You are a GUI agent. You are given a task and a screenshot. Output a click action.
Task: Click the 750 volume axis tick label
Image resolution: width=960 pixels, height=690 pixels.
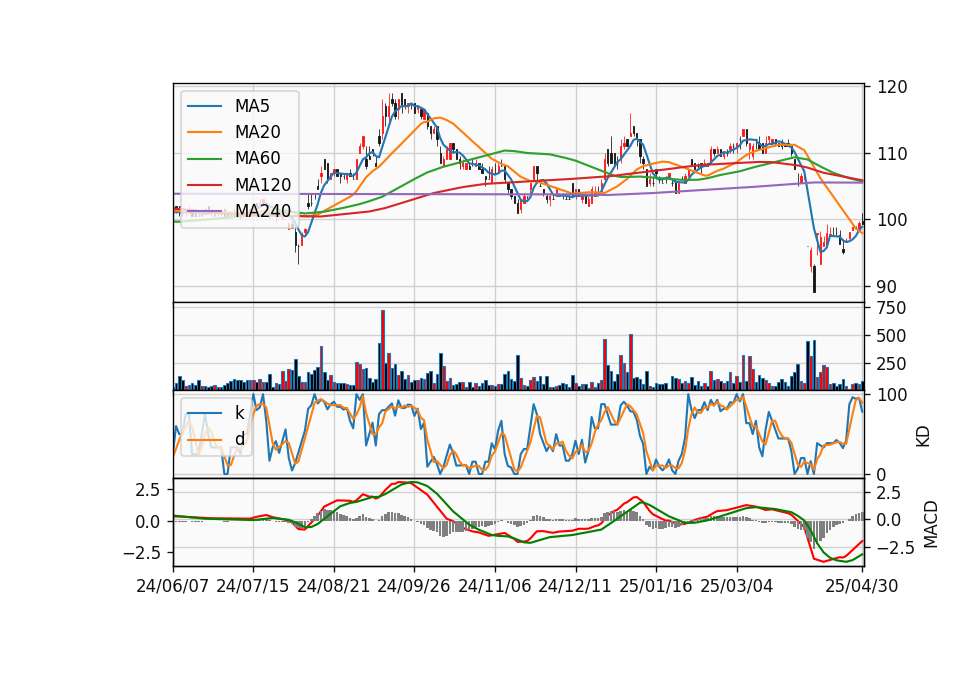(892, 308)
